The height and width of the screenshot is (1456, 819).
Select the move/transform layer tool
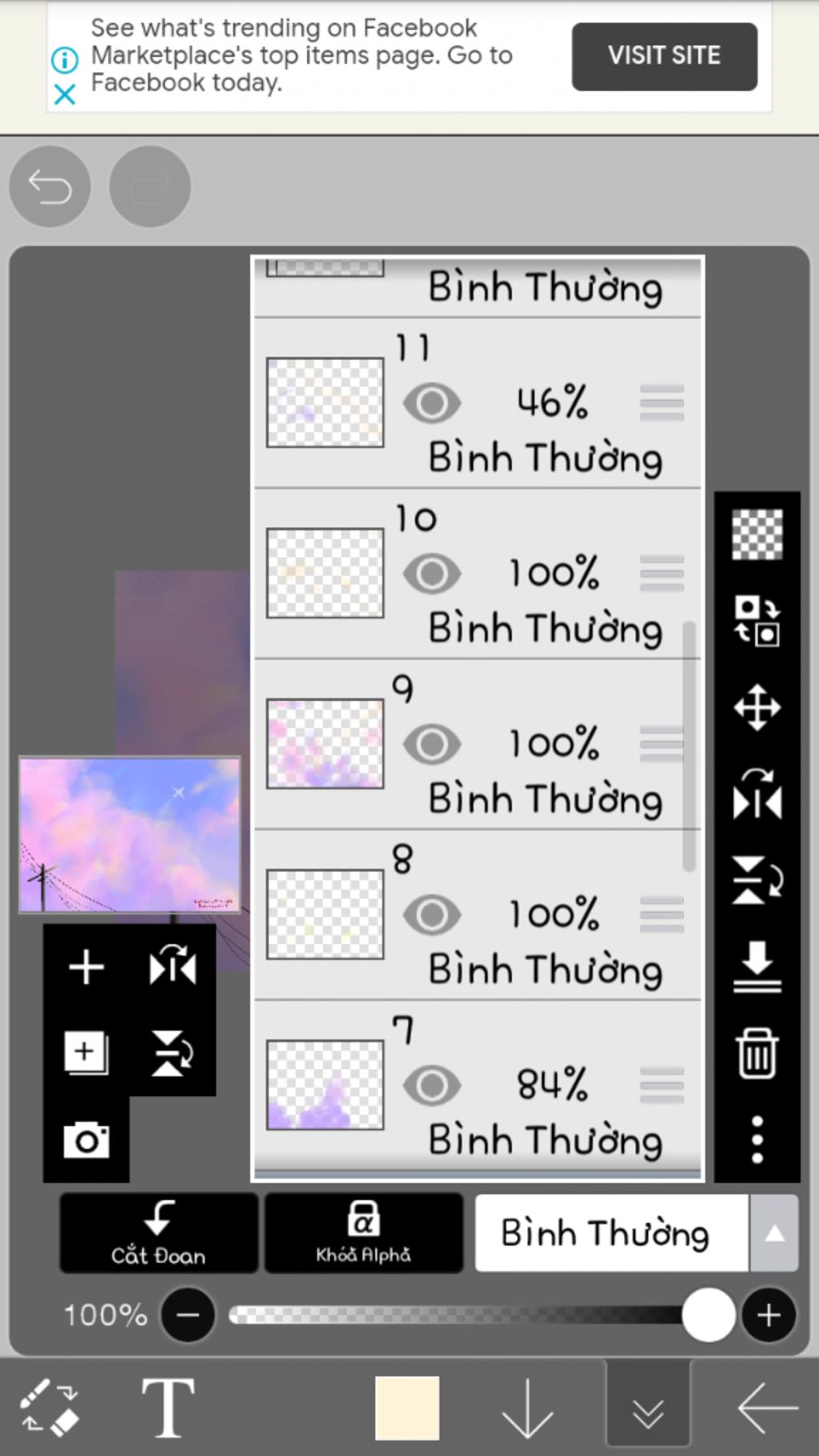(x=757, y=708)
